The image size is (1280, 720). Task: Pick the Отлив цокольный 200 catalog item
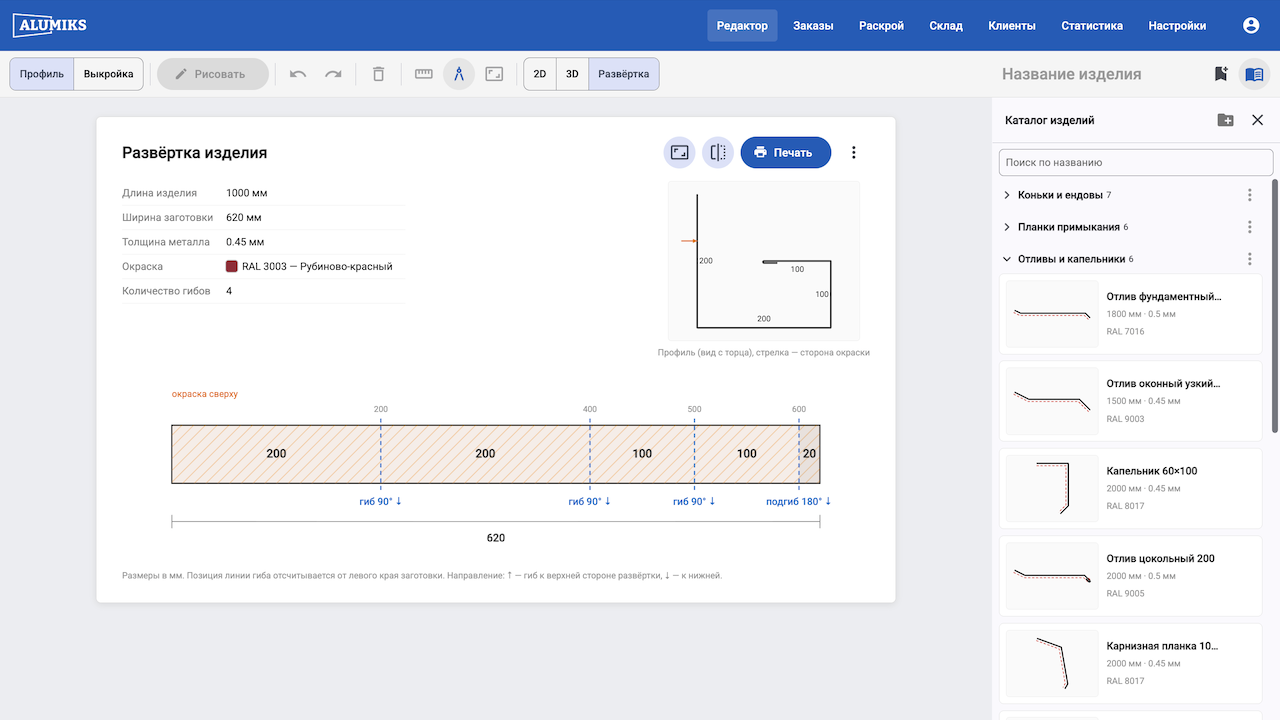point(1131,576)
